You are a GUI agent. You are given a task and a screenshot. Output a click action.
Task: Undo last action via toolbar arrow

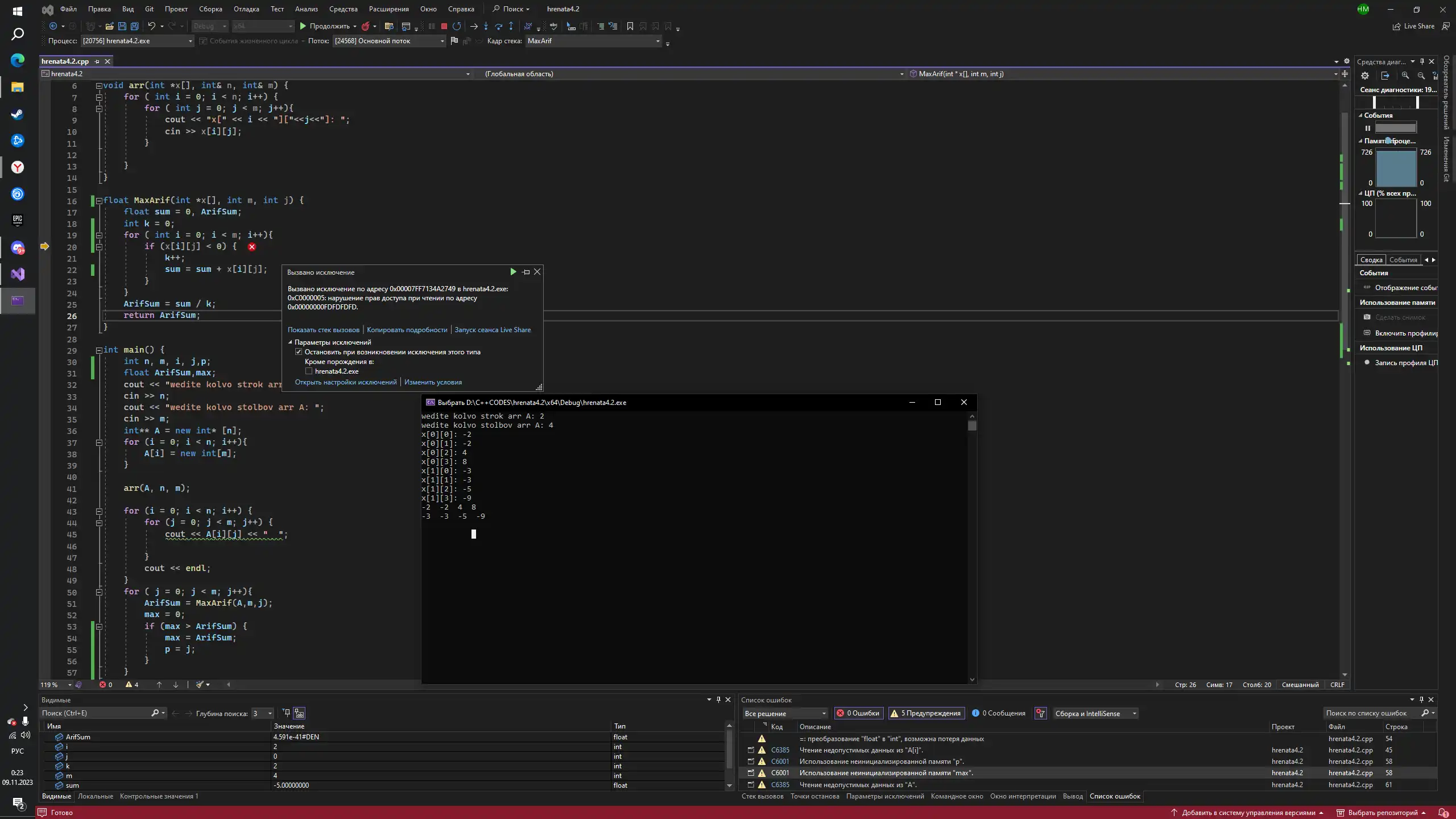(x=151, y=26)
